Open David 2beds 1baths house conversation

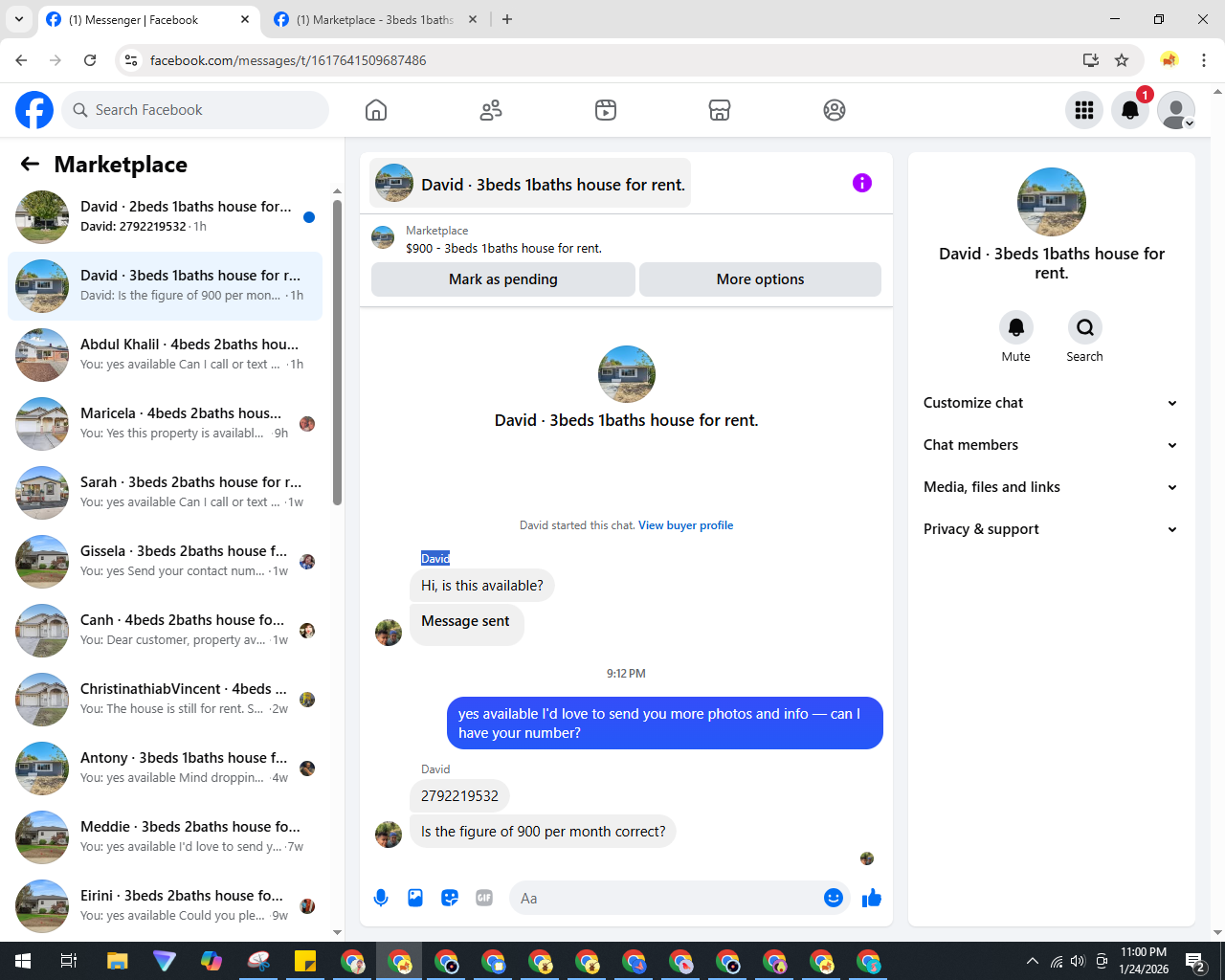click(x=165, y=217)
